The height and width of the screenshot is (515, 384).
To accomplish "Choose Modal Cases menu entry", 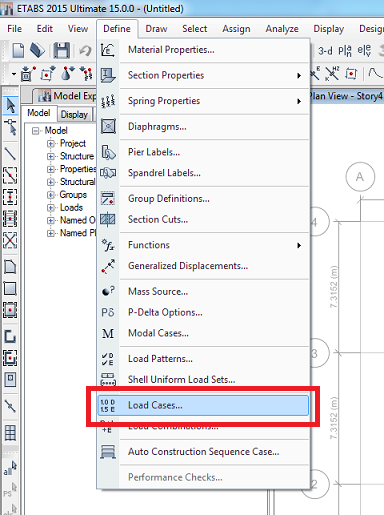I will coord(204,333).
